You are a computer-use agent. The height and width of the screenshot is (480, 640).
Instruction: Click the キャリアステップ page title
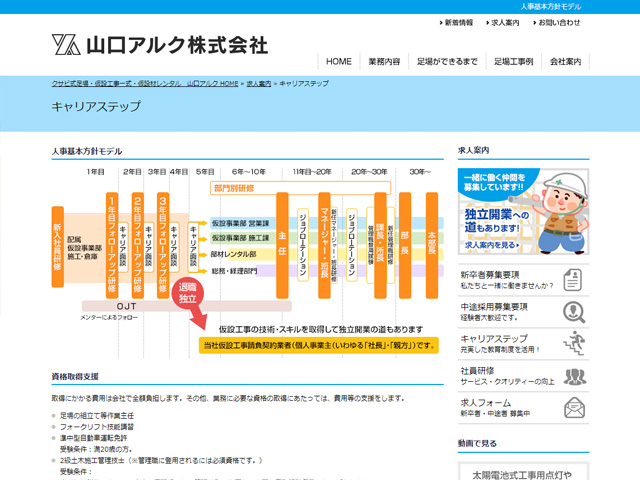(x=96, y=107)
